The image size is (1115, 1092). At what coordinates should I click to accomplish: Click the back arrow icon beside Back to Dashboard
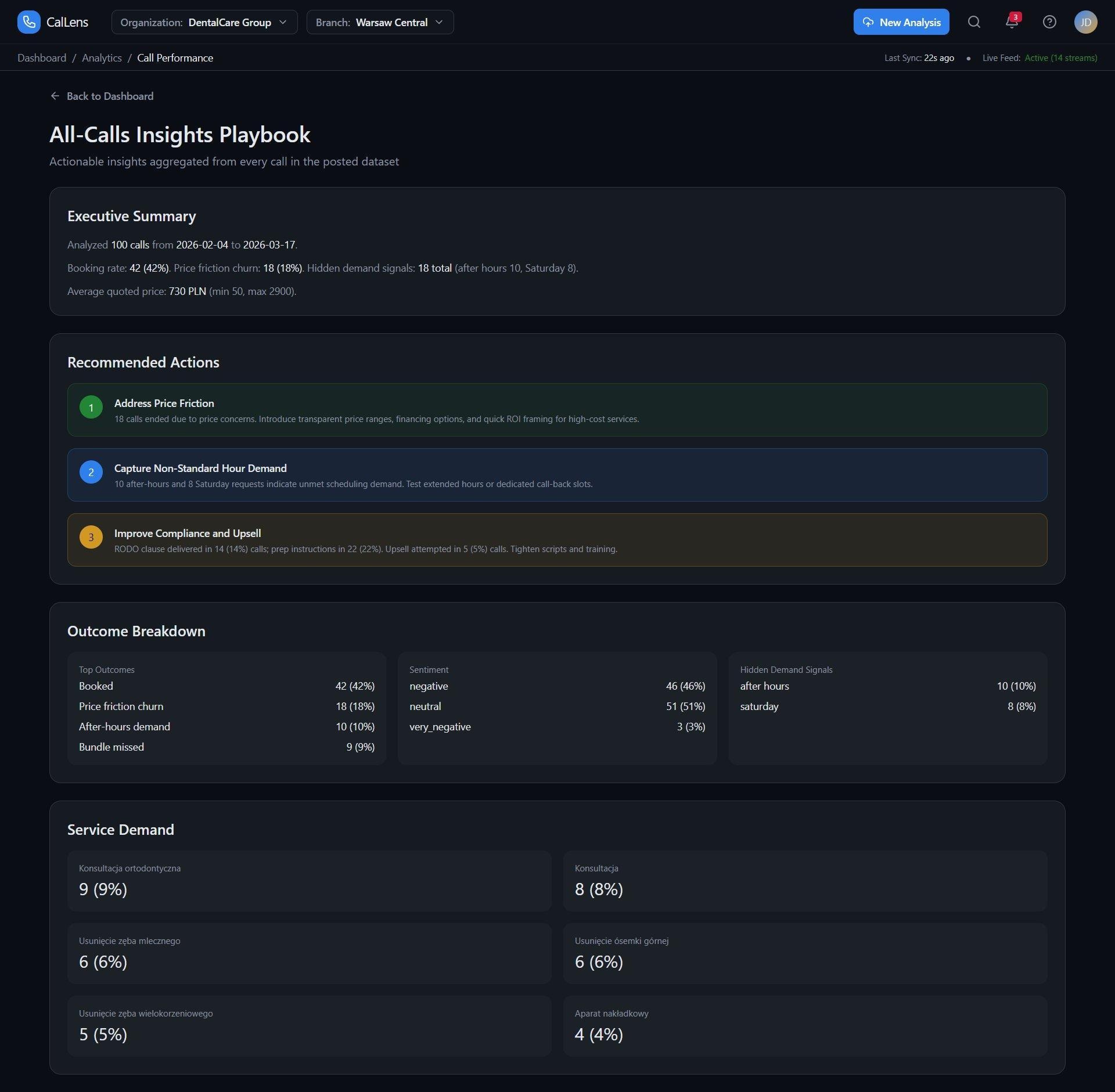click(x=55, y=96)
